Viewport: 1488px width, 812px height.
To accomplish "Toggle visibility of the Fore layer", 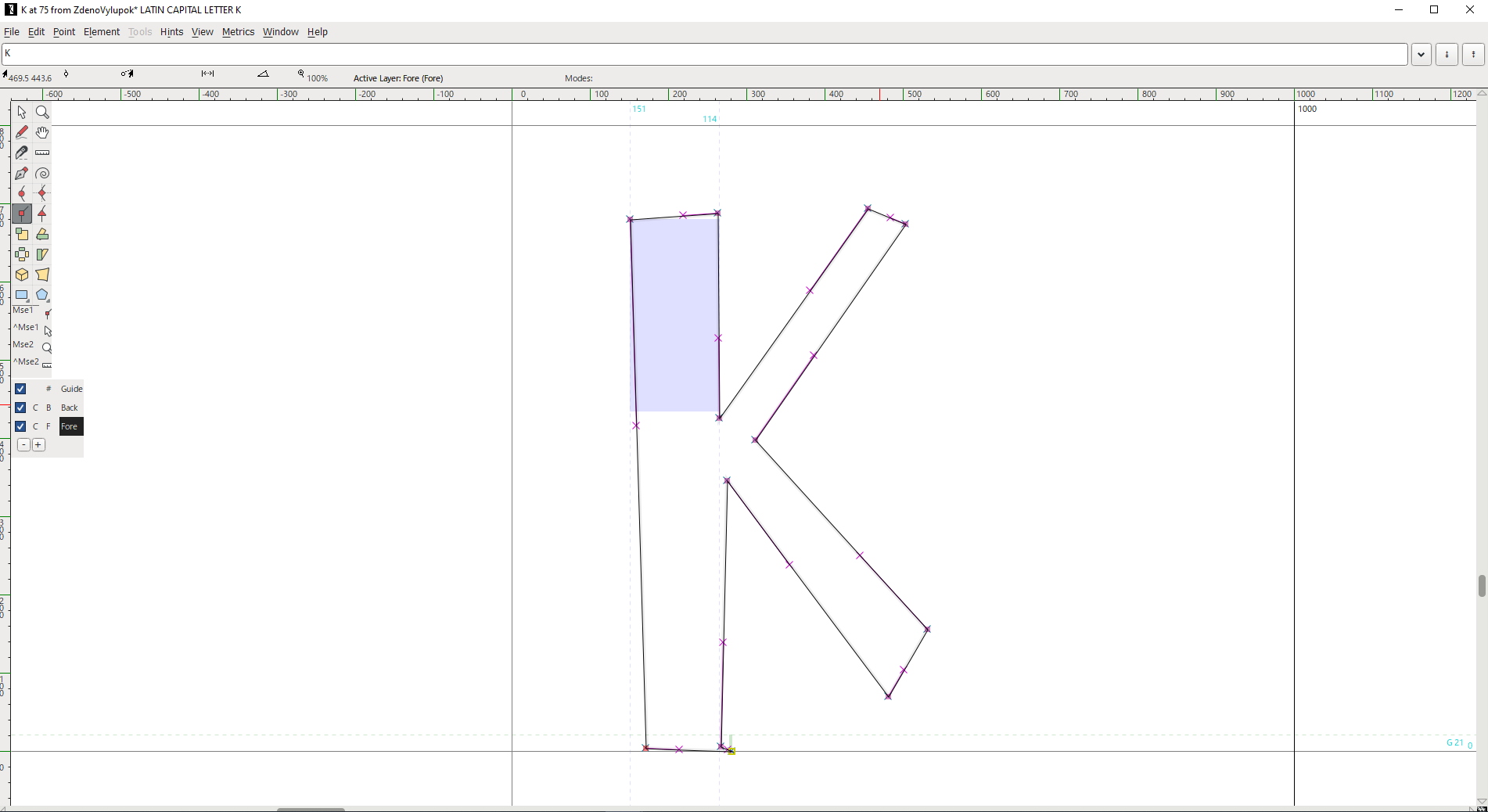I will pyautogui.click(x=20, y=426).
